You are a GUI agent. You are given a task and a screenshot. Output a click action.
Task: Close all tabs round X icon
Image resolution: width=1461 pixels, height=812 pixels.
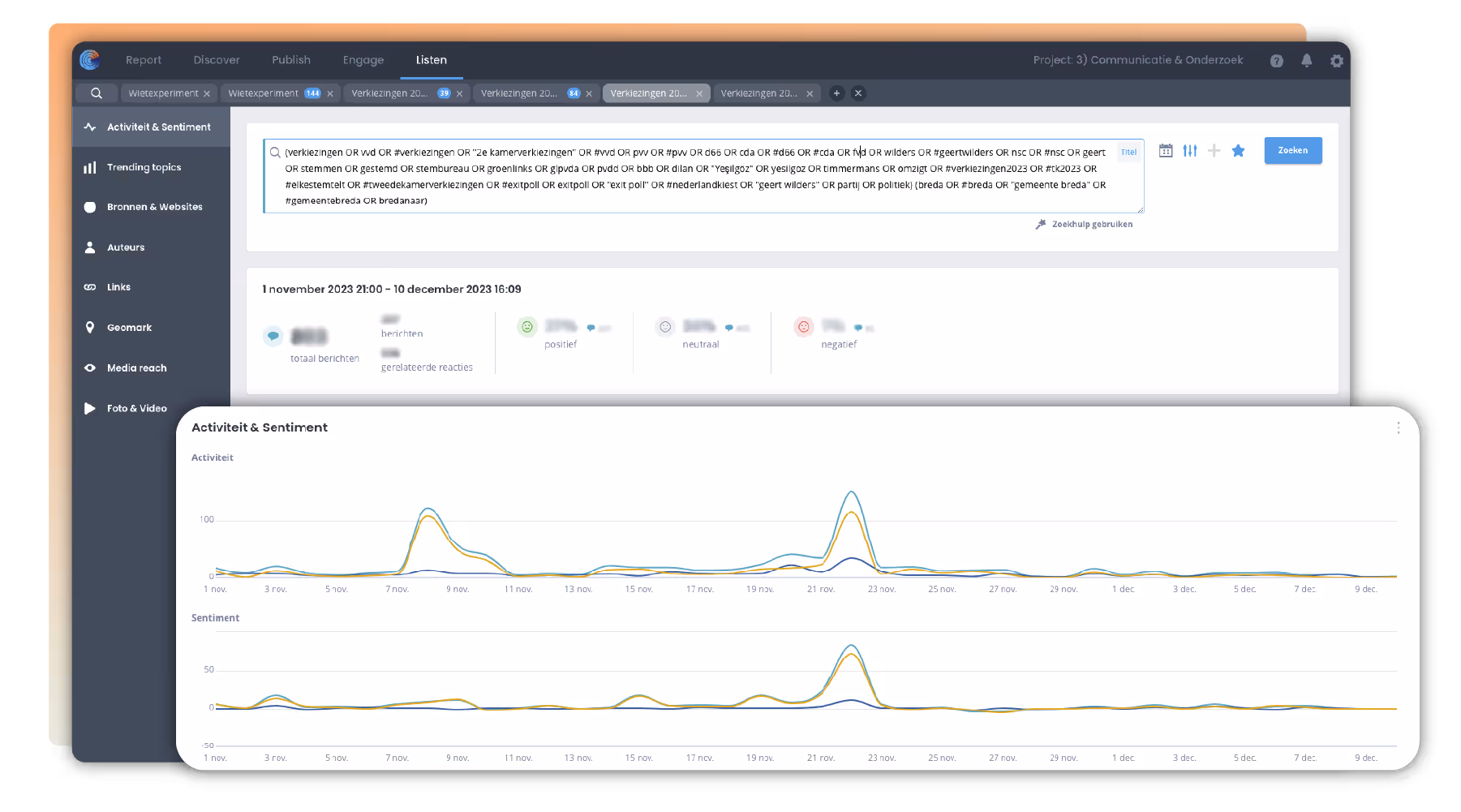[858, 93]
